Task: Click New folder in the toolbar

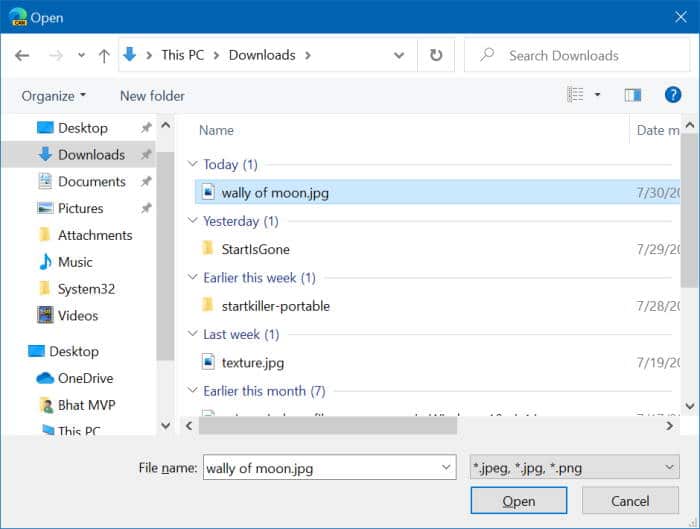Action: [152, 96]
